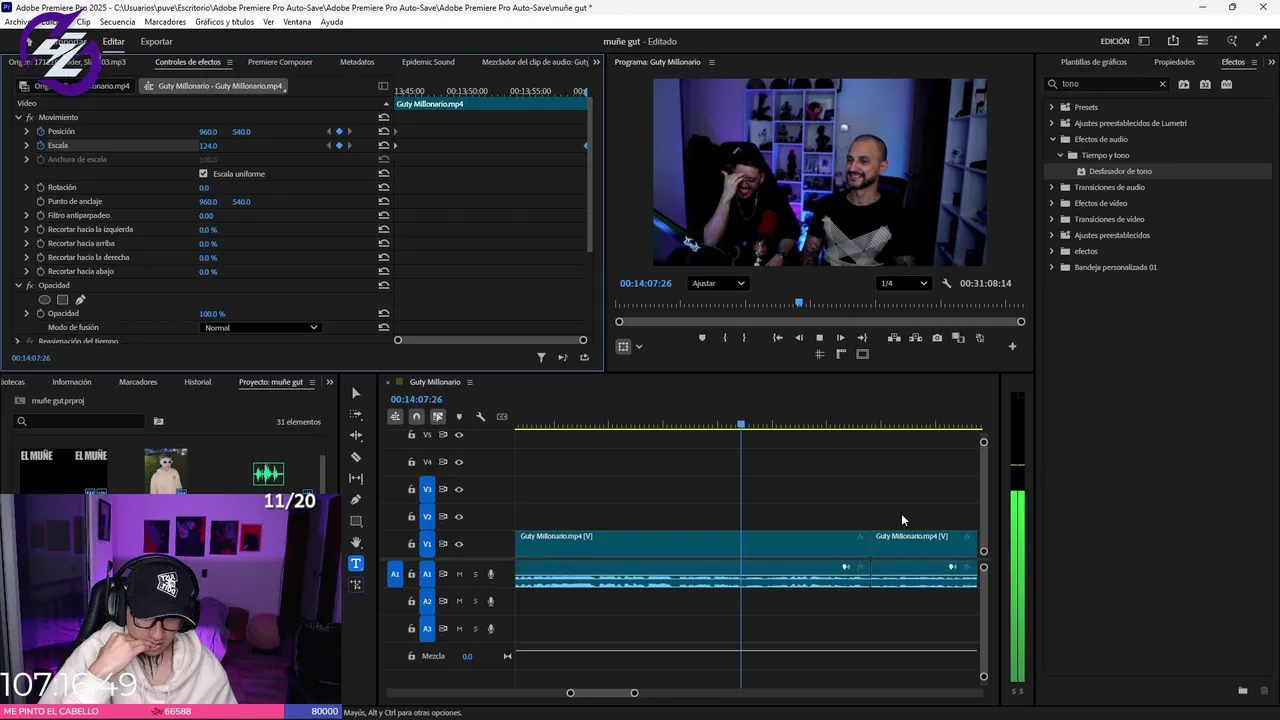Toggle animation stopwatch for Rotación
The height and width of the screenshot is (720, 1280).
(x=40, y=187)
